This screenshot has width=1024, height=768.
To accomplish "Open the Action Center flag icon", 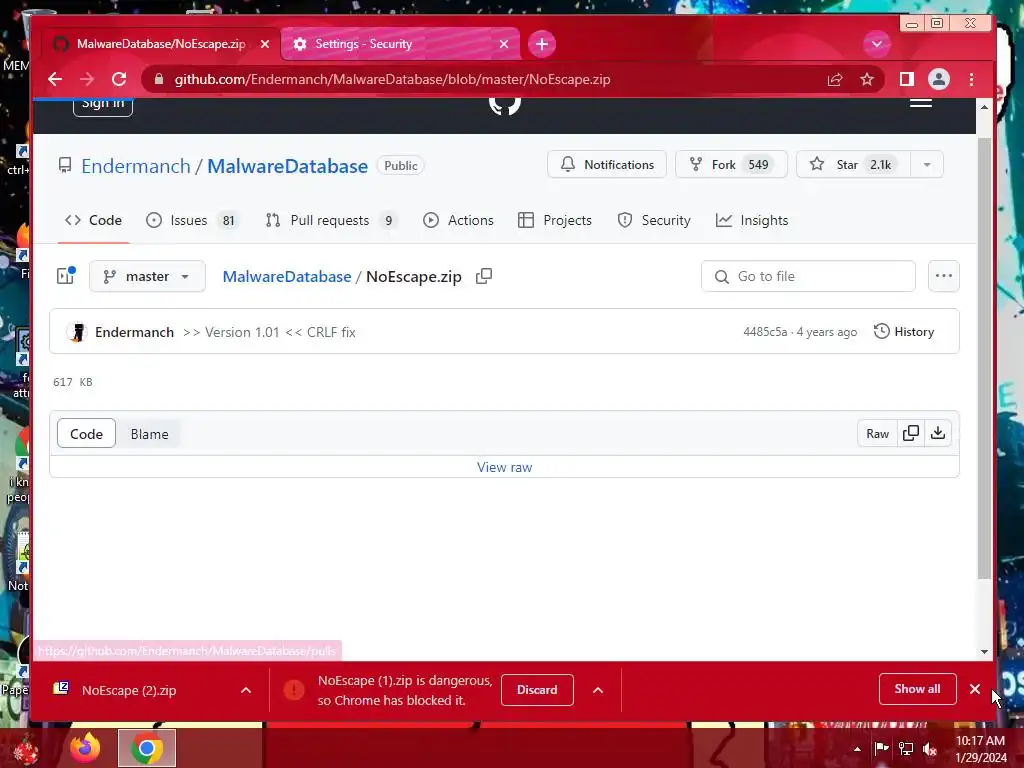I will coord(881,748).
